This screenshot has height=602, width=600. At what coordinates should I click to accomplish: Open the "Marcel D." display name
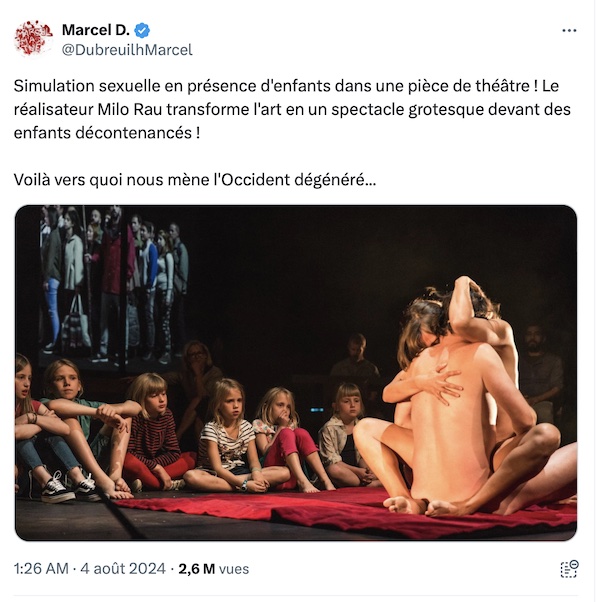pyautogui.click(x=96, y=30)
